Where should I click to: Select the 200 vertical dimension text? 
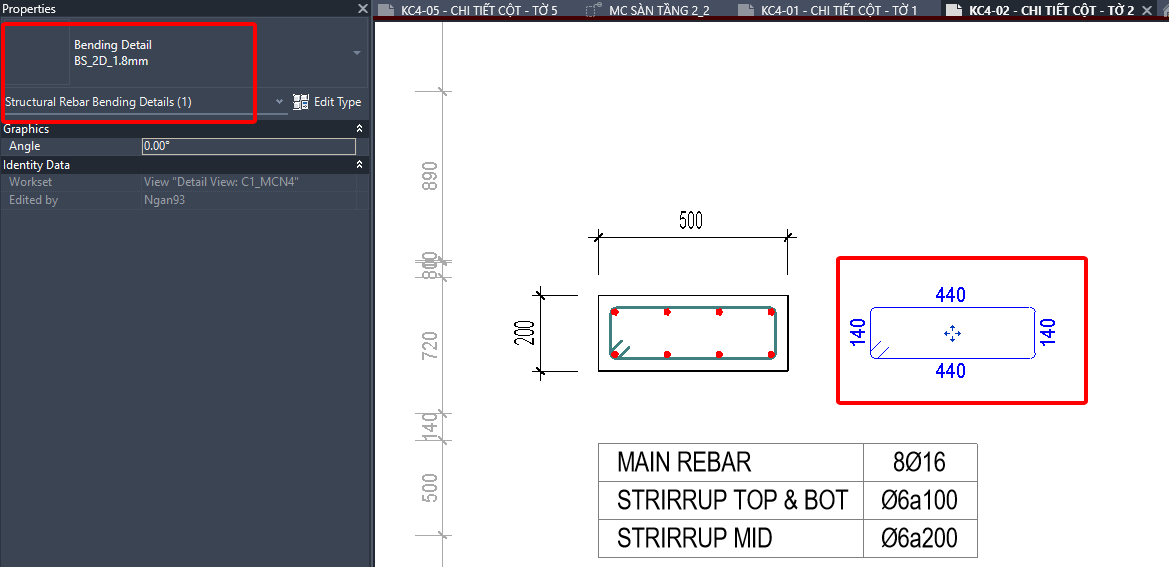[523, 332]
